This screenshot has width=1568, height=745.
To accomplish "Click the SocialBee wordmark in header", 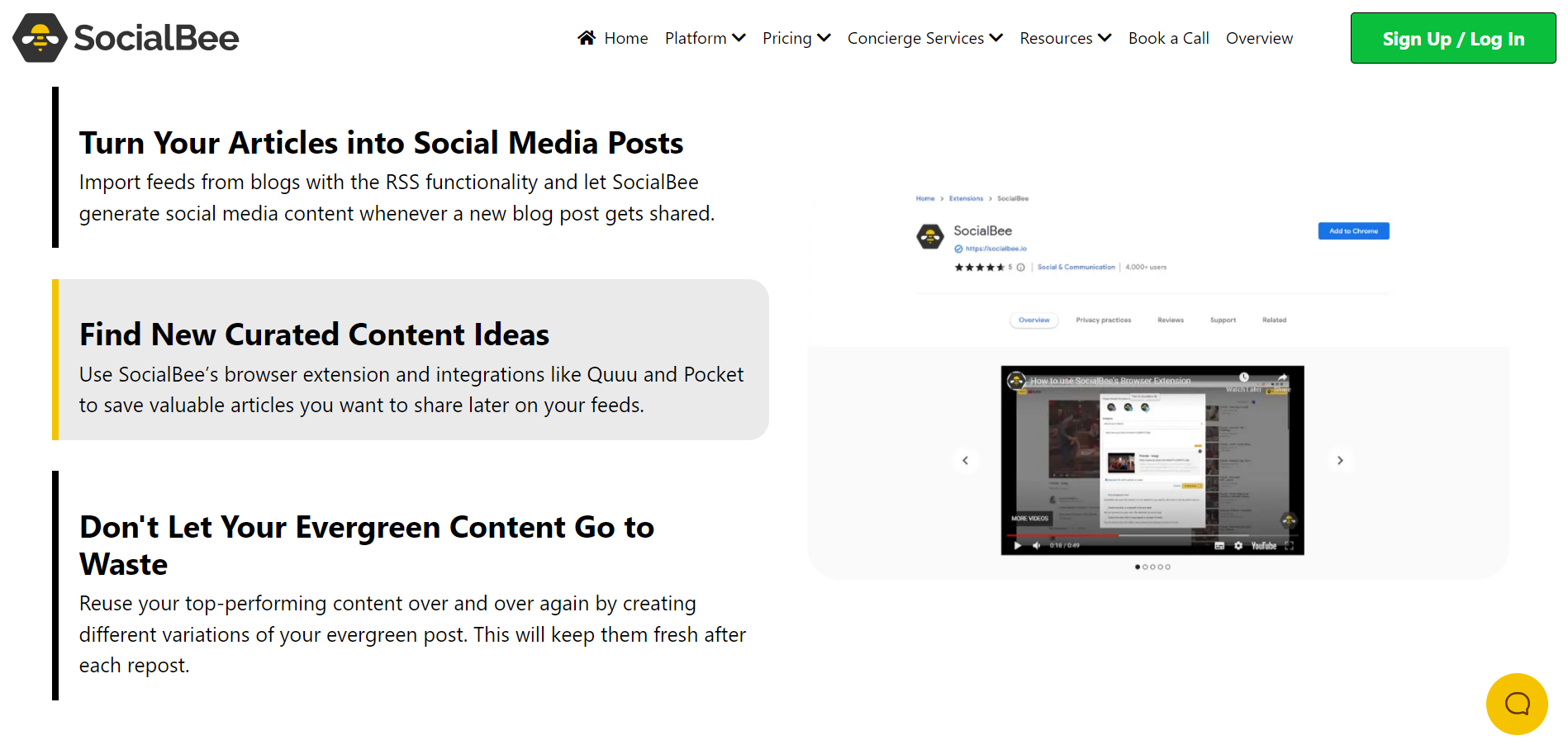I will 156,38.
